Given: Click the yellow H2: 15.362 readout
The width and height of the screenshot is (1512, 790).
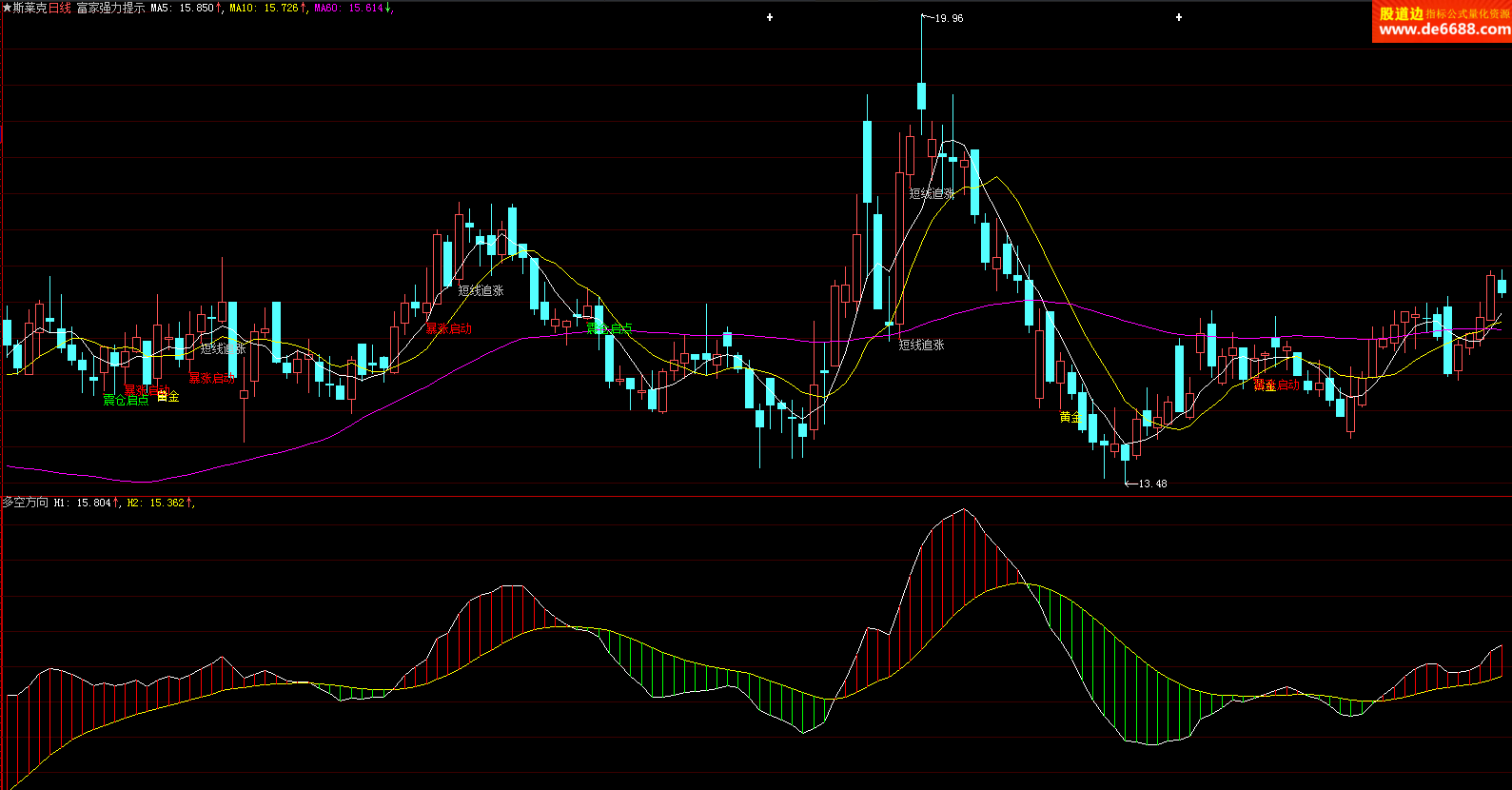Looking at the screenshot, I should tap(155, 503).
